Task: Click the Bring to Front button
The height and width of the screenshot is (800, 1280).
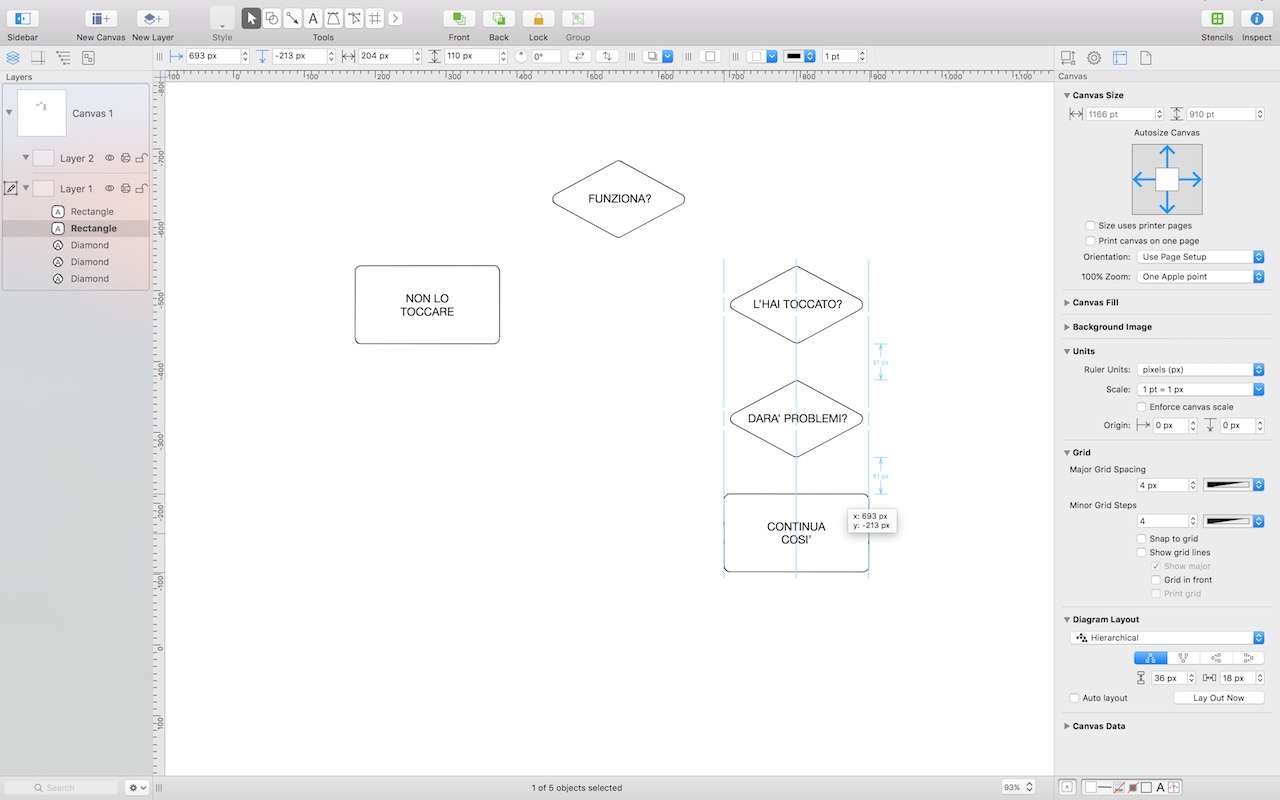Action: (459, 19)
